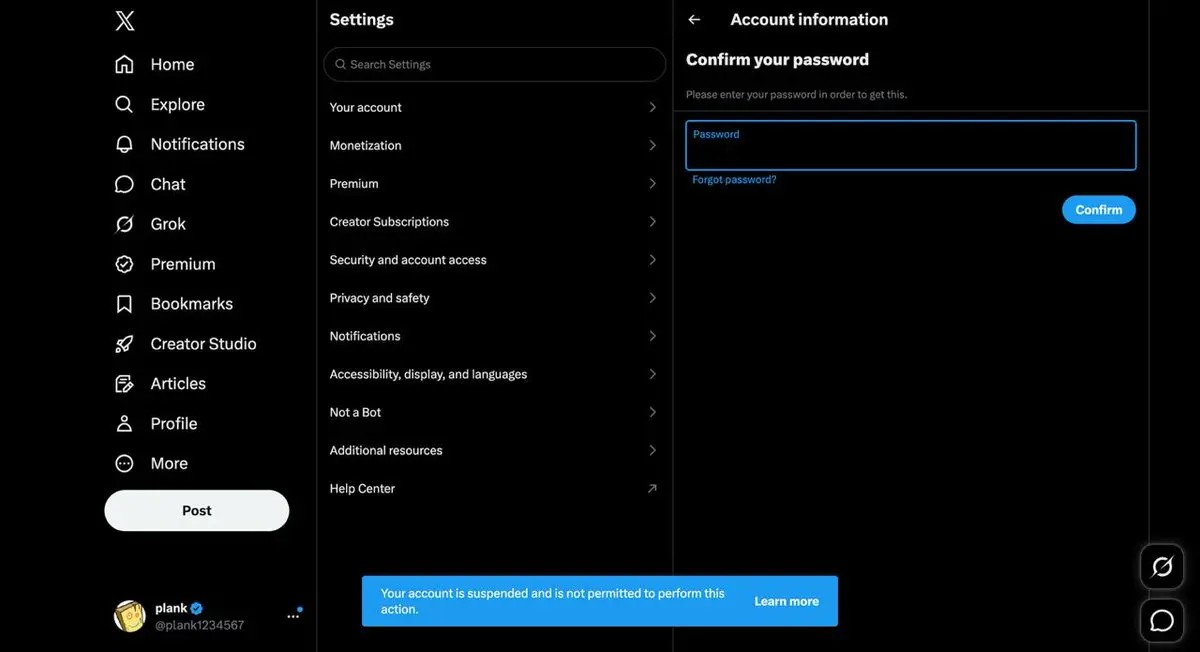Viewport: 1200px width, 652px height.
Task: Expand Security and account access chevron
Action: [652, 260]
